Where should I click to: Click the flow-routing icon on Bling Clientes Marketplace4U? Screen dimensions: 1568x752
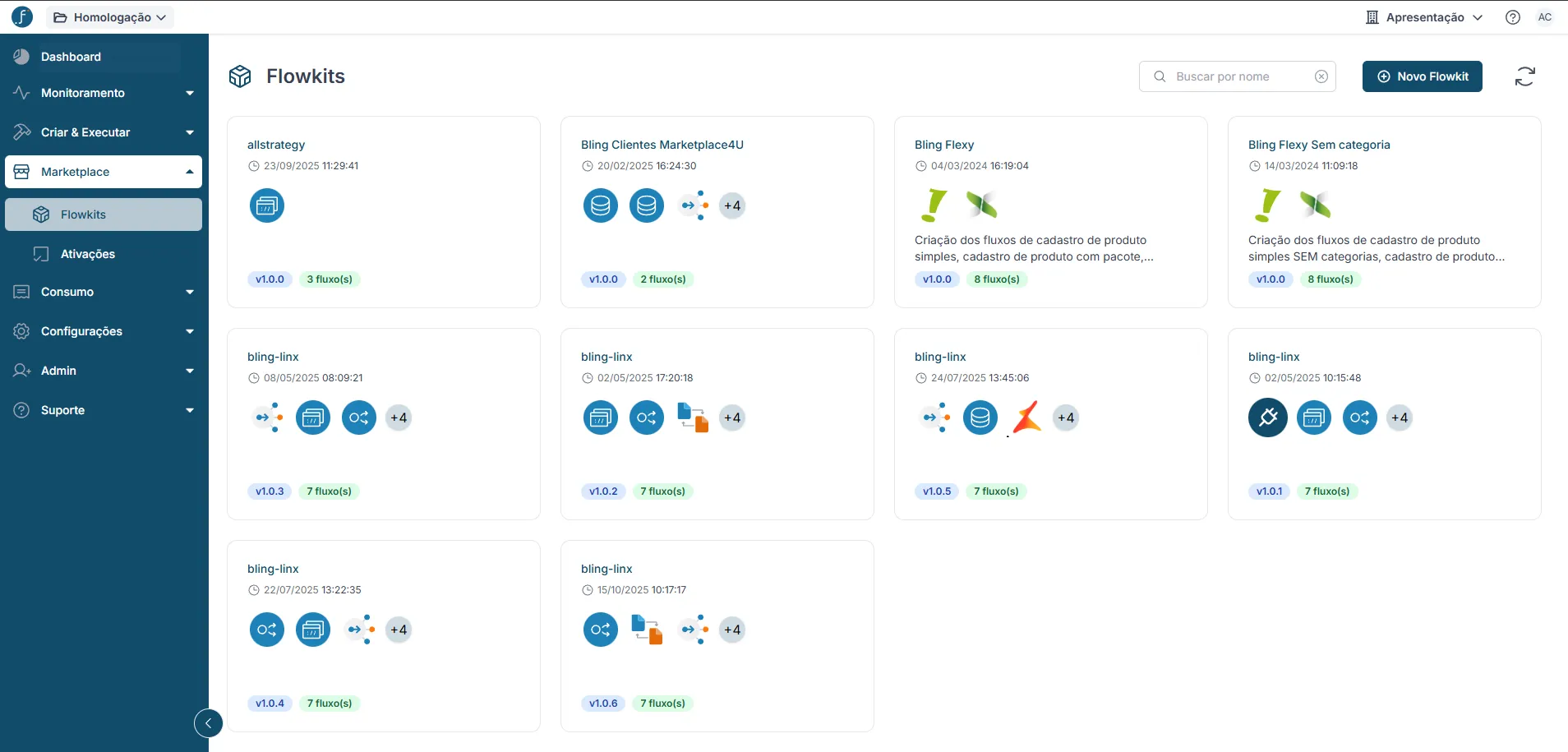[x=693, y=205]
